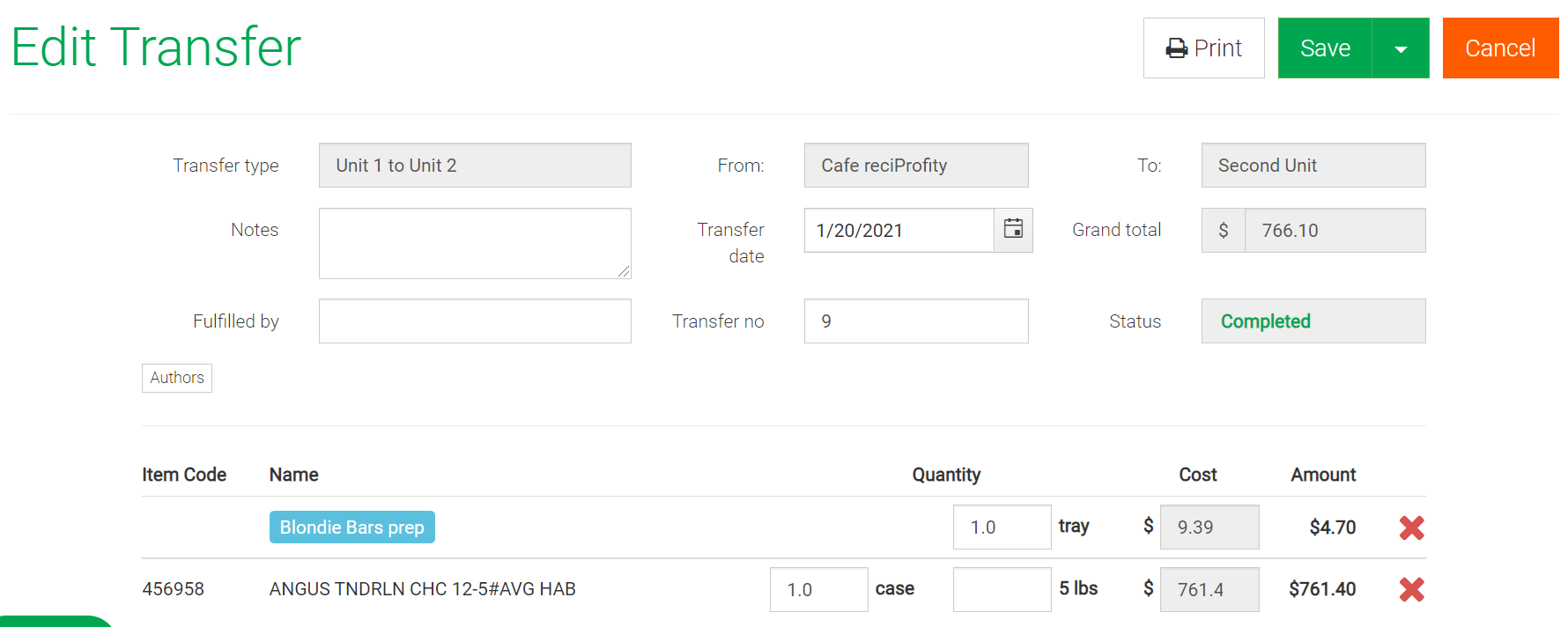Click the Completed status field
This screenshot has height=627, width=1568.
(1313, 321)
